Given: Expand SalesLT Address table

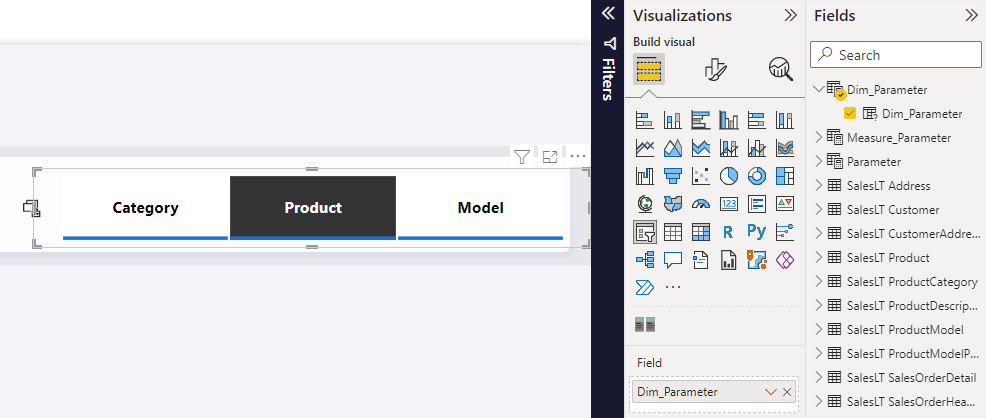Looking at the screenshot, I should pos(818,185).
